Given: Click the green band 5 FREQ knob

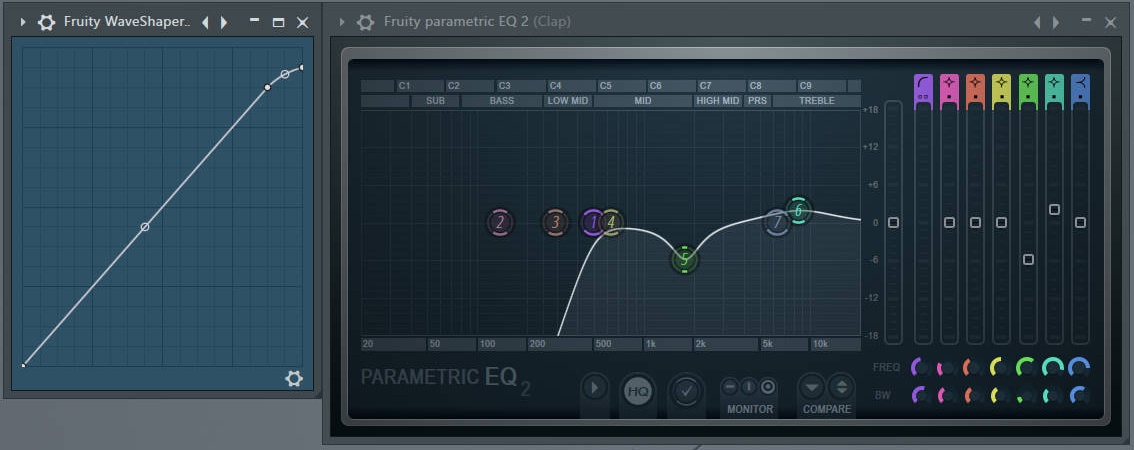Looking at the screenshot, I should click(1026, 368).
